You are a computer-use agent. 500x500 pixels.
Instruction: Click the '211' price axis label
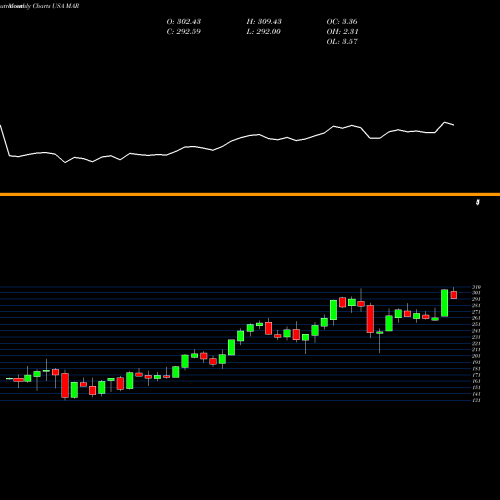tap(476, 350)
